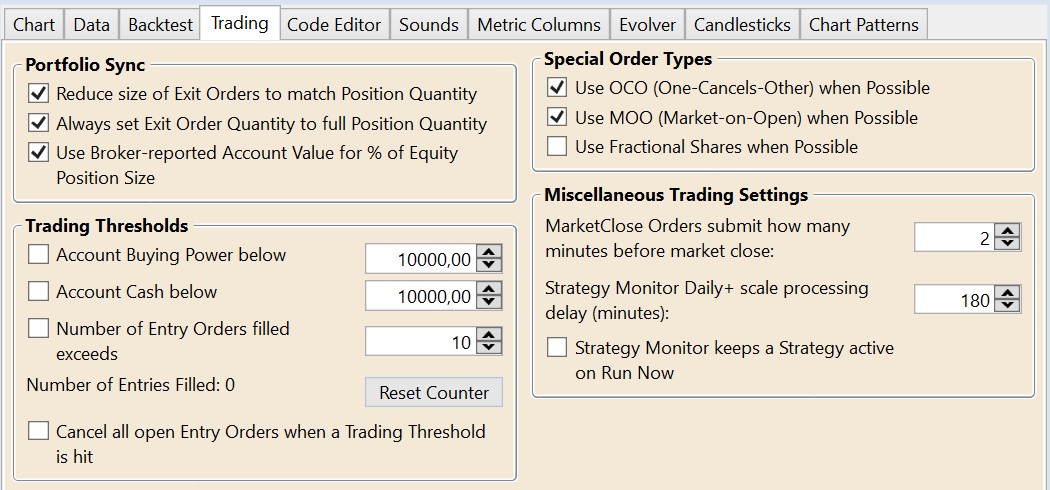The width and height of the screenshot is (1050, 490).
Task: Open the Code Editor tab
Action: pos(334,24)
